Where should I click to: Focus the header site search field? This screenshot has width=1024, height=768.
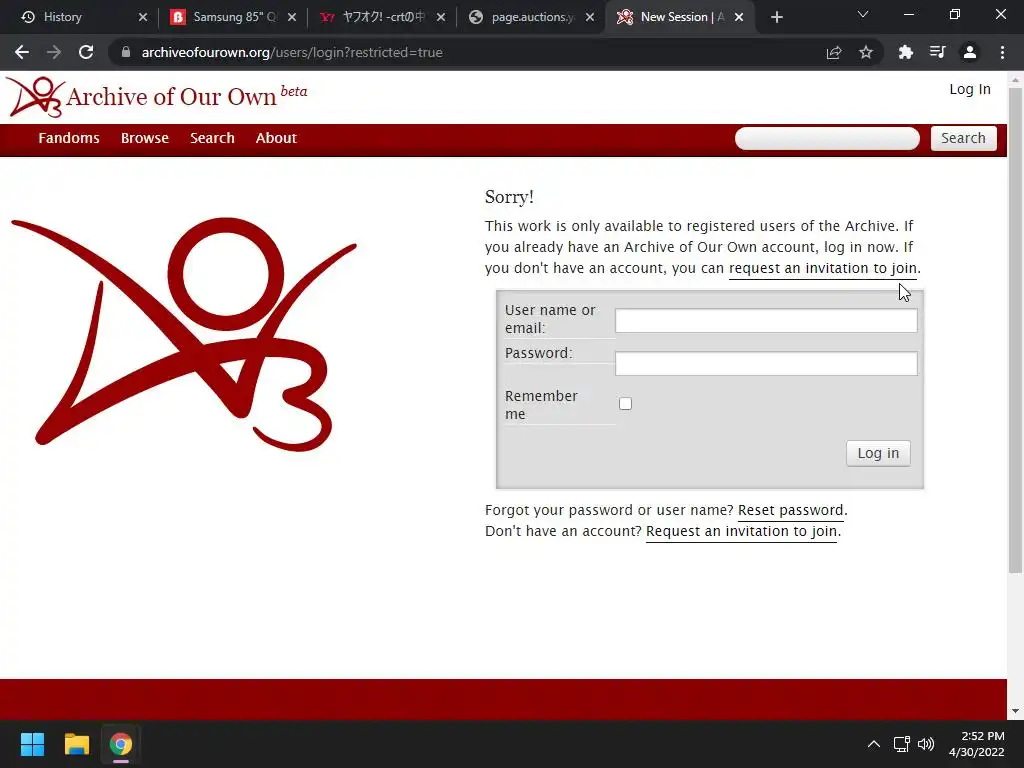827,138
